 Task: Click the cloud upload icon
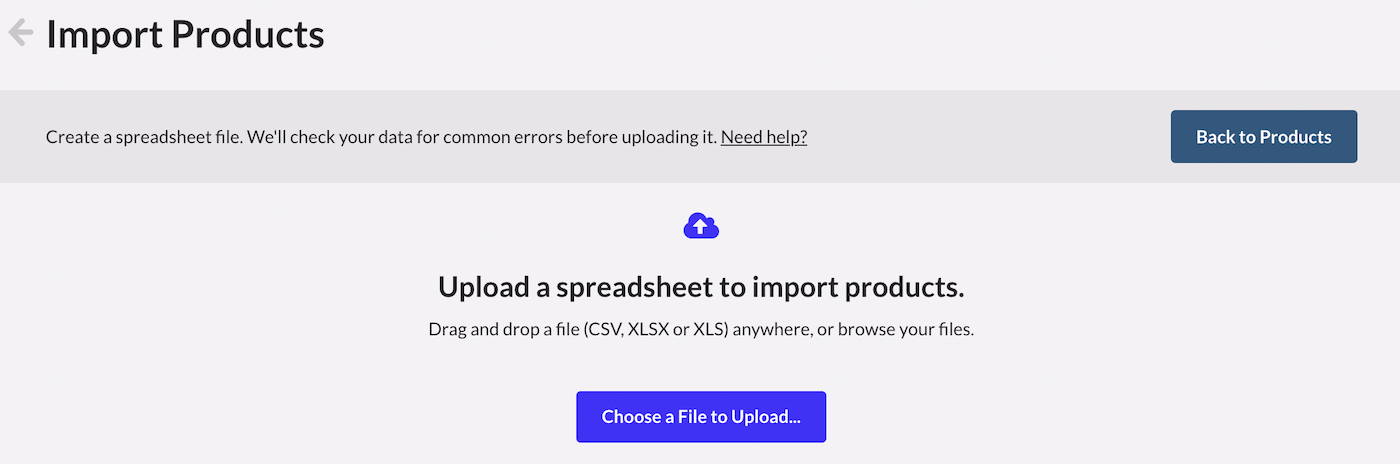coord(701,227)
